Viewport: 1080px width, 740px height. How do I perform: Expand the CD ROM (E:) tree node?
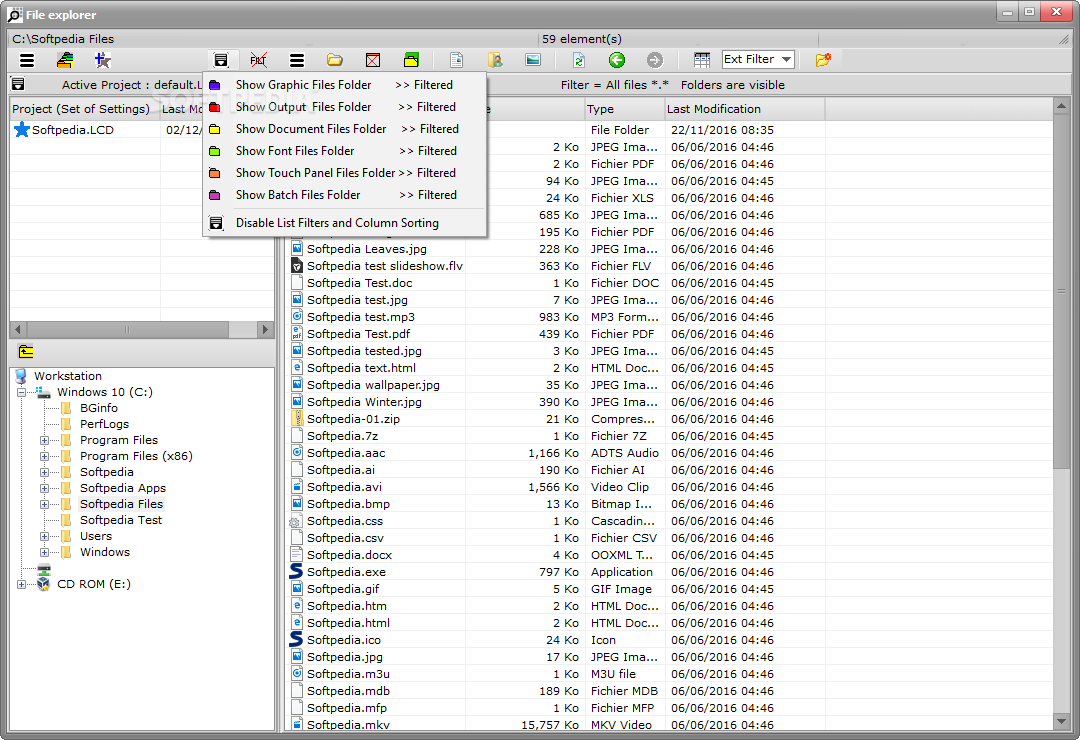point(21,584)
